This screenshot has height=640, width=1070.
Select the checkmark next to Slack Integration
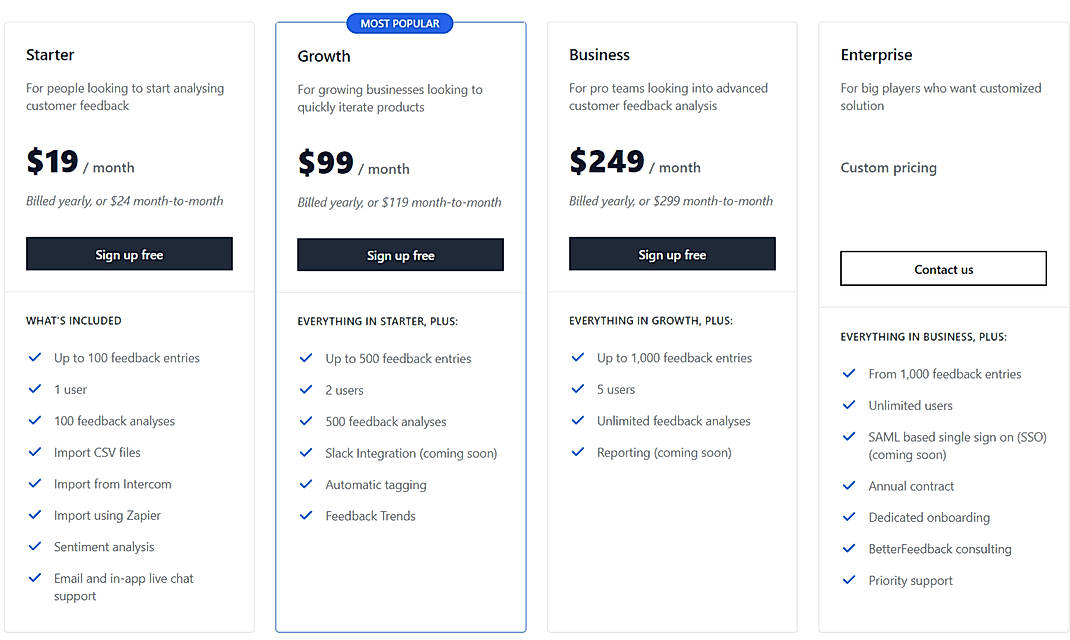point(305,452)
